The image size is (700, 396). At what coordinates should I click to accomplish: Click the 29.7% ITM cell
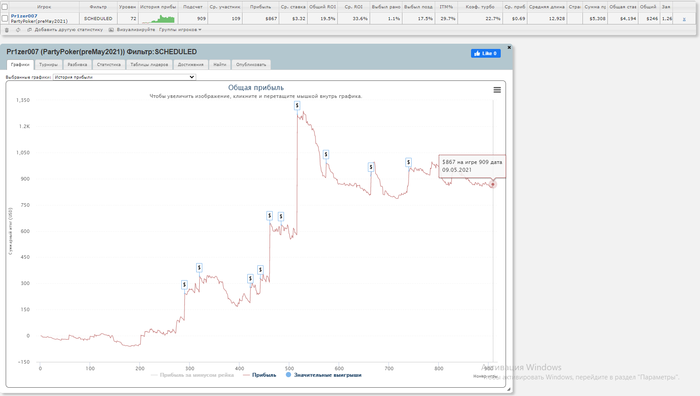pos(446,19)
